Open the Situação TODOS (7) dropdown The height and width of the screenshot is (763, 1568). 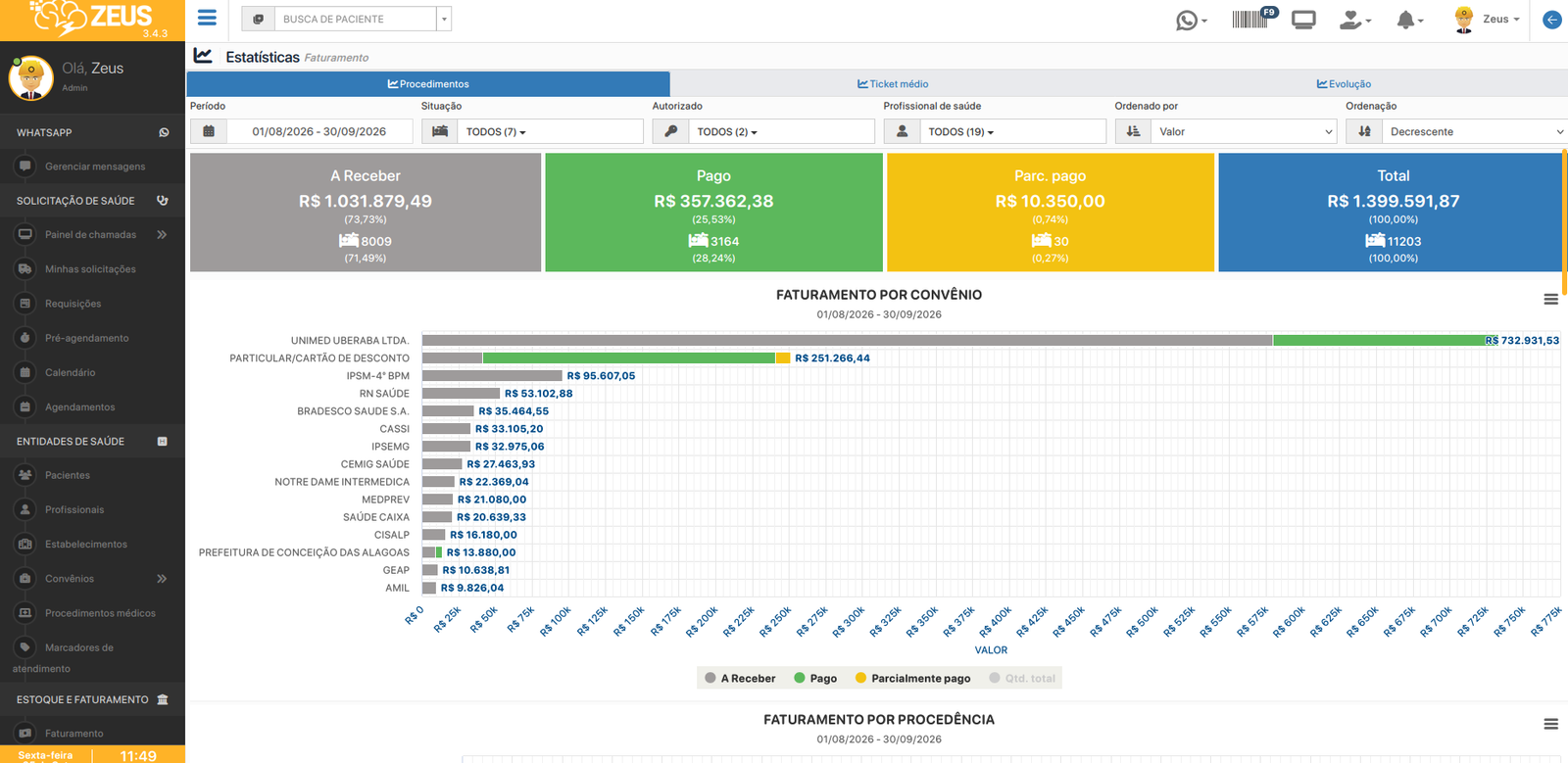551,131
